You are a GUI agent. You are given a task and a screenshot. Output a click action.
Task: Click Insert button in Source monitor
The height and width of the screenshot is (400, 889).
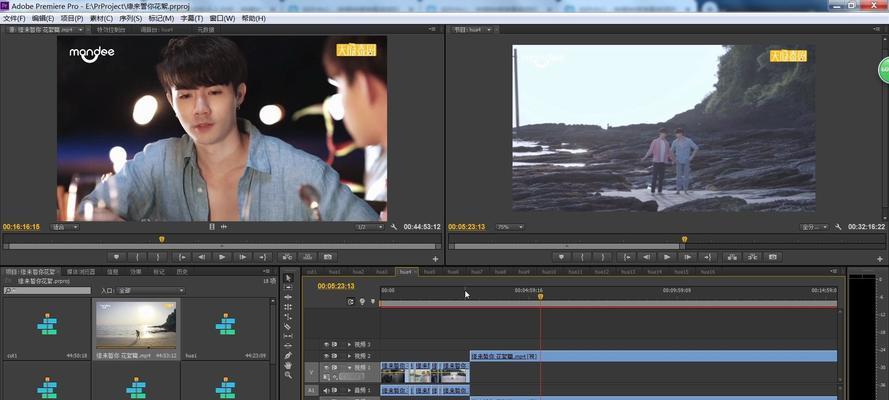pyautogui.click(x=286, y=257)
